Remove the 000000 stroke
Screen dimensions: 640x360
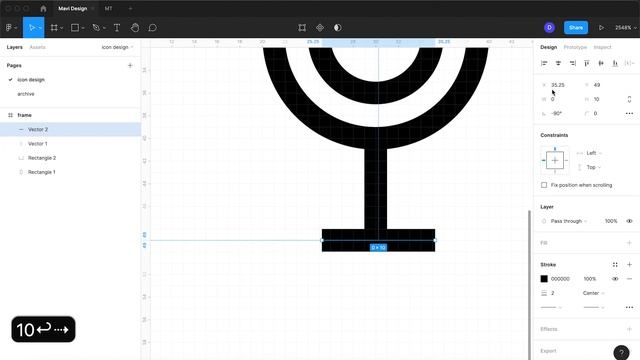pyautogui.click(x=629, y=279)
